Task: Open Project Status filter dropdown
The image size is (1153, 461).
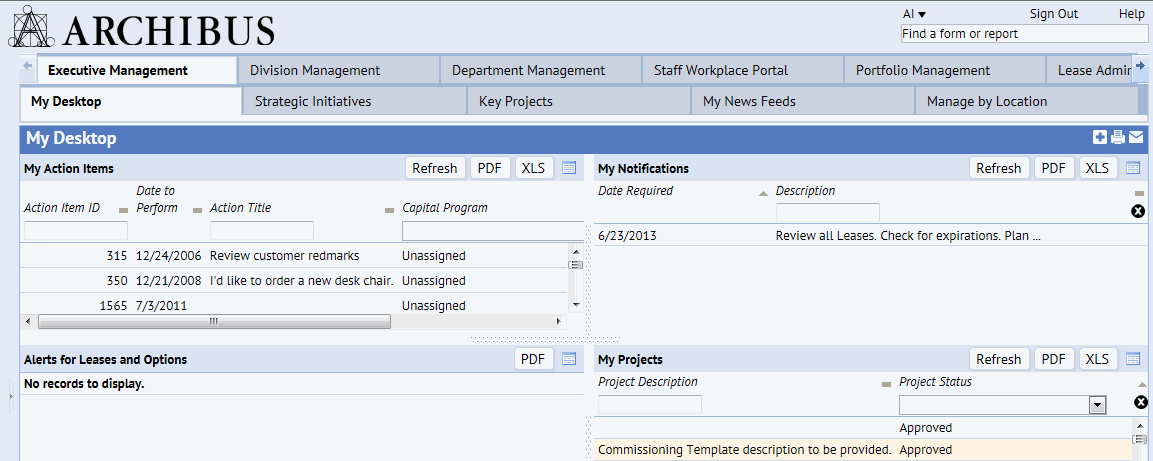Action: point(1097,404)
